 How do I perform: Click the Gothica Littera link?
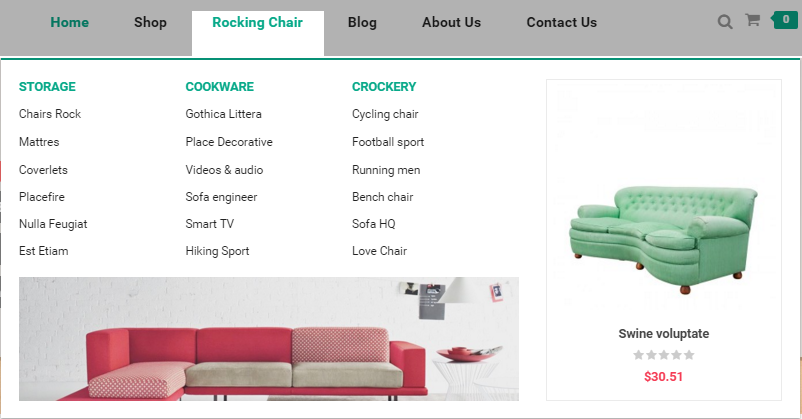223,114
